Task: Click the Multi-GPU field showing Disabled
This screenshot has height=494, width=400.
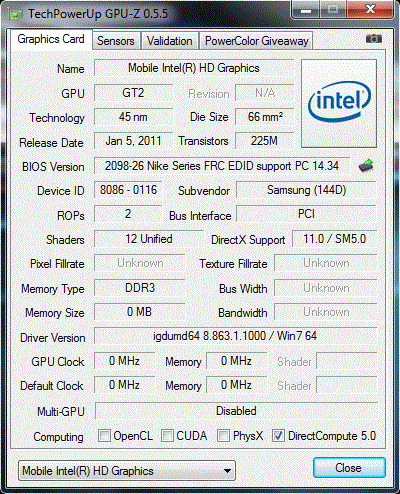Action: coord(236,411)
